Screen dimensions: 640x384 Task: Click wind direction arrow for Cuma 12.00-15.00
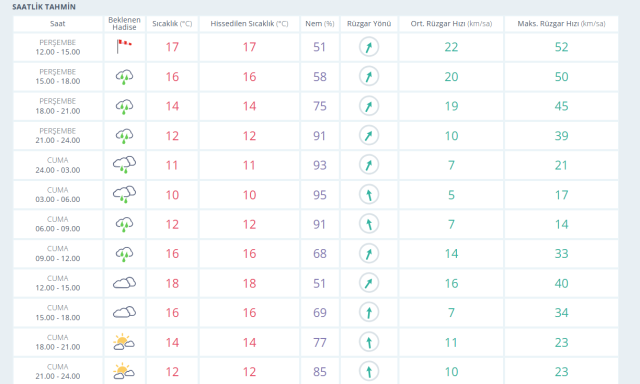[369, 283]
